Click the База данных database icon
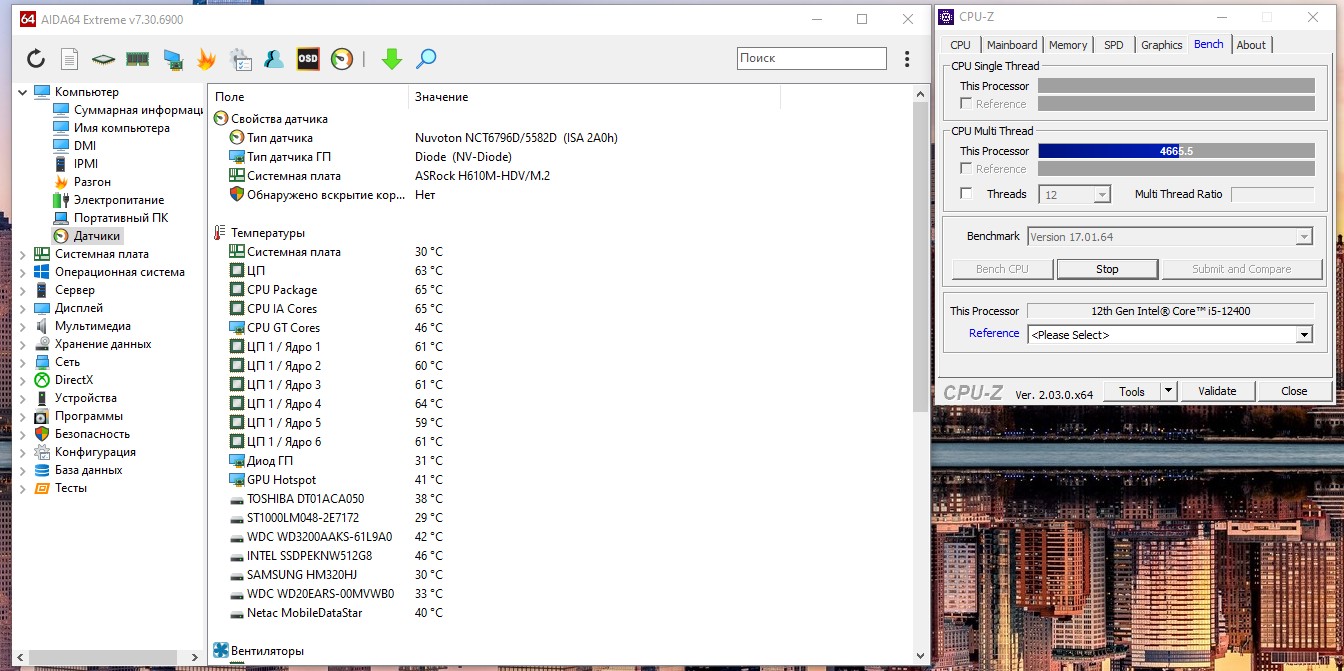Screen dimensions: 1344x671 click(42, 470)
